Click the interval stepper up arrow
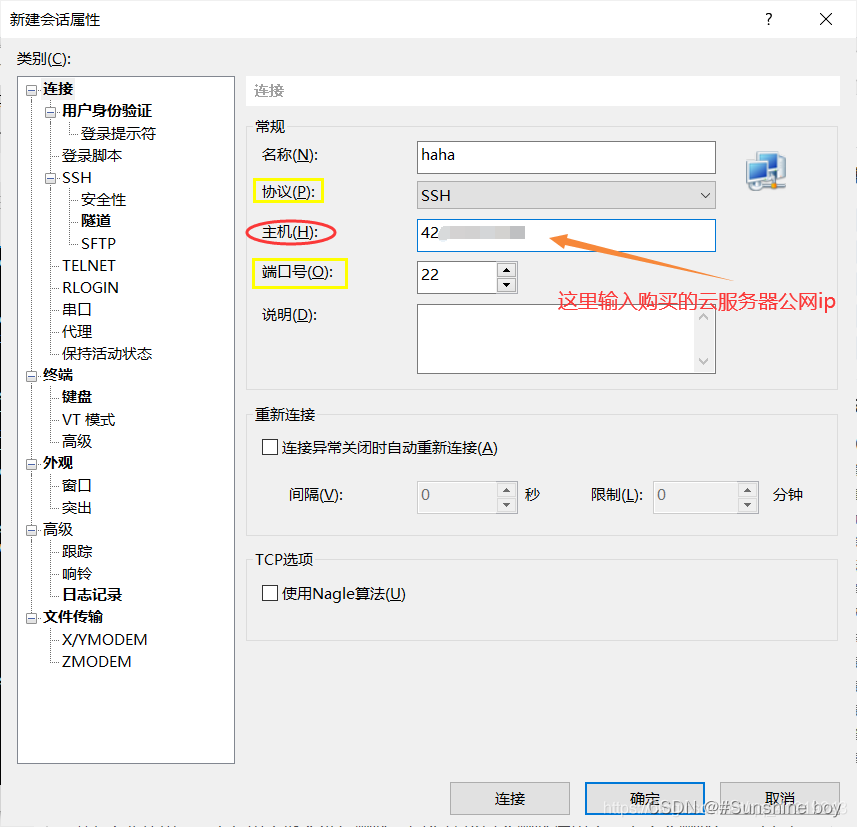Screen dimensions: 857x827 [507, 490]
